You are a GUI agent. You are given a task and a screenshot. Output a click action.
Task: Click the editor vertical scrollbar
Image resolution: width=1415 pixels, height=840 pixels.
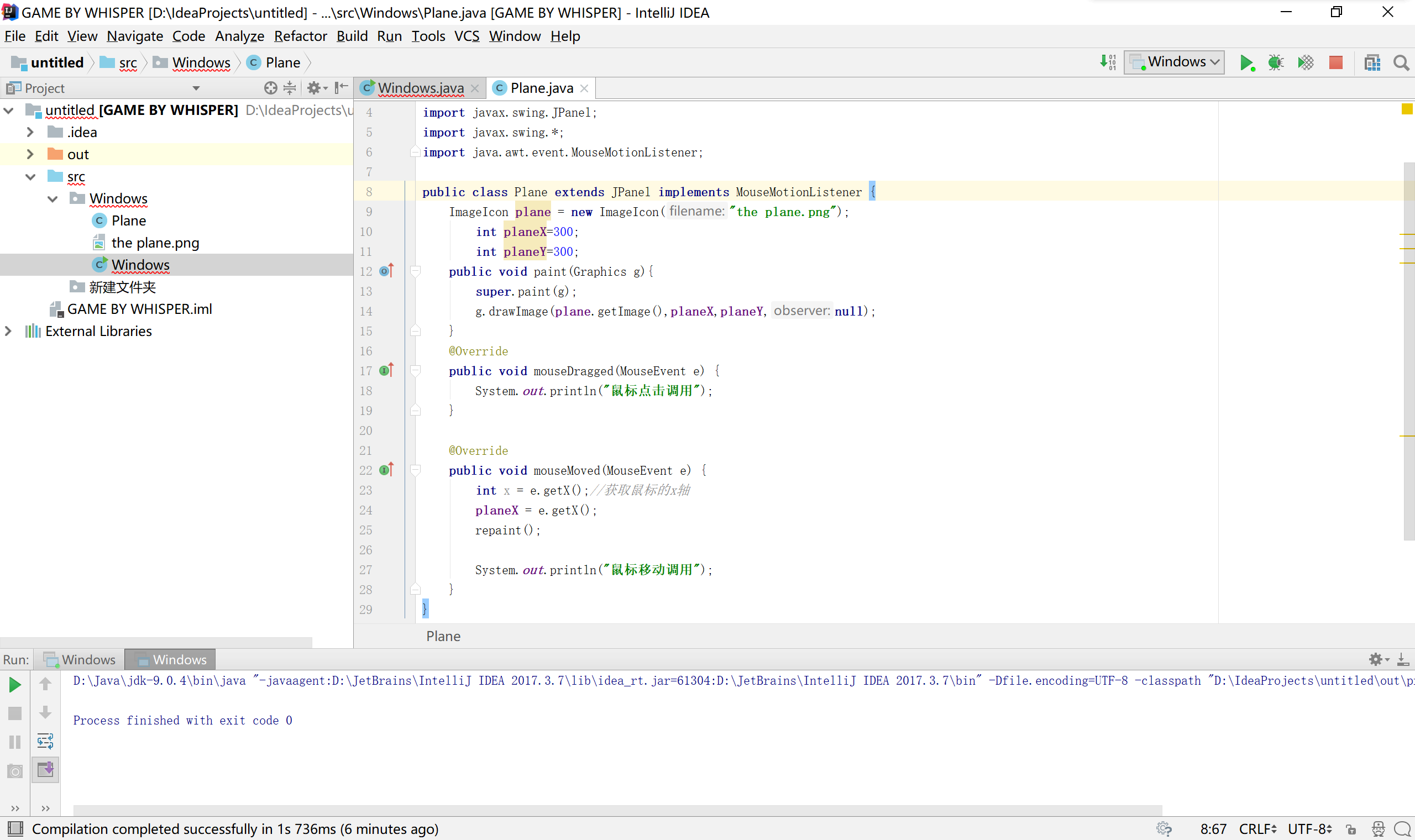click(1409, 351)
